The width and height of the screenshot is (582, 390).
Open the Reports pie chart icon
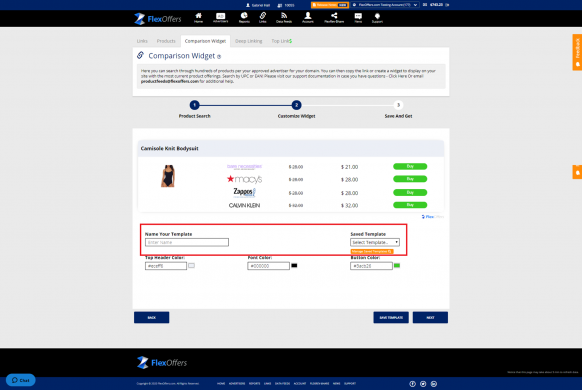pos(244,17)
